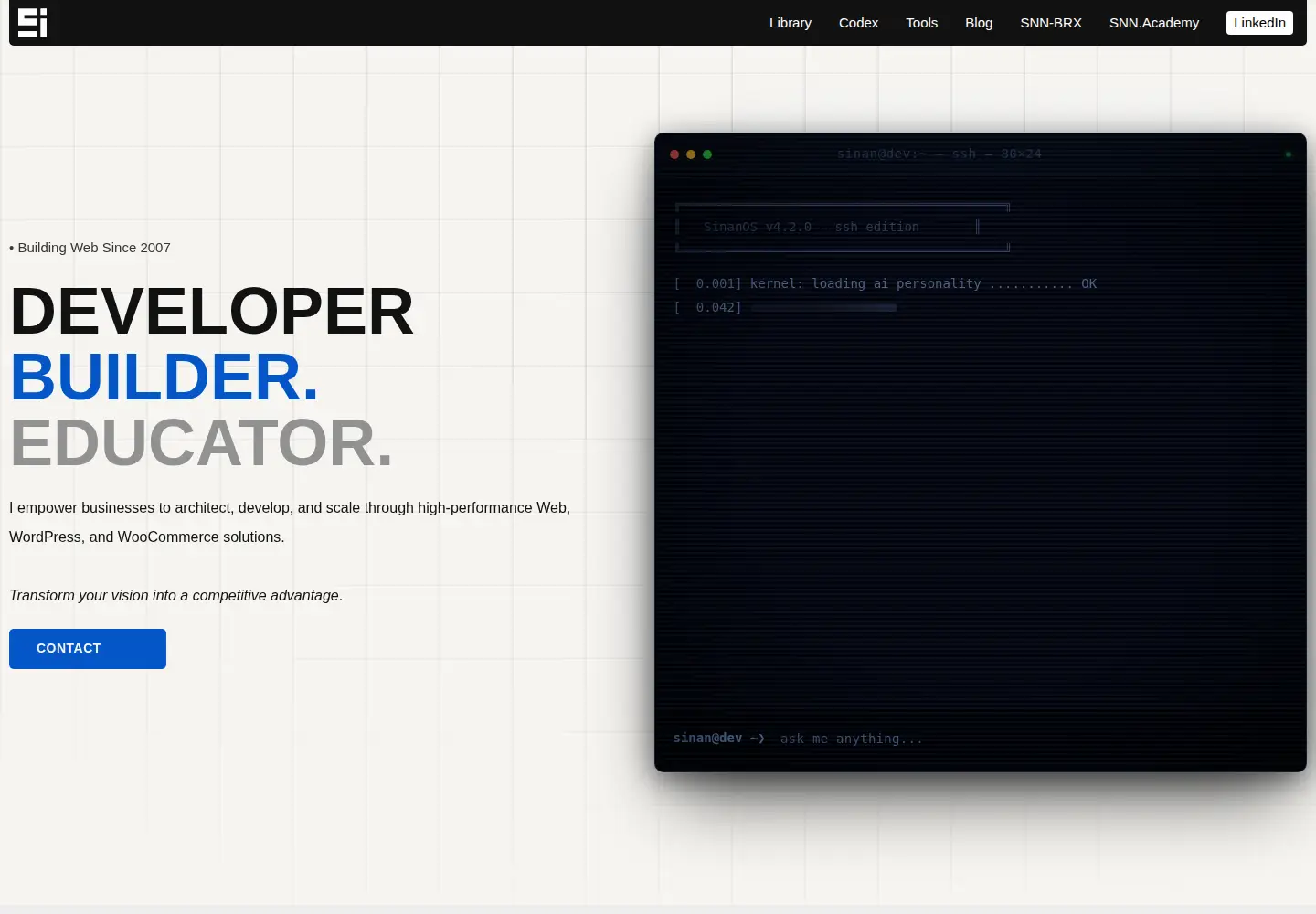The height and width of the screenshot is (914, 1316).
Task: Click the red dot in the terminal window
Action: (674, 154)
